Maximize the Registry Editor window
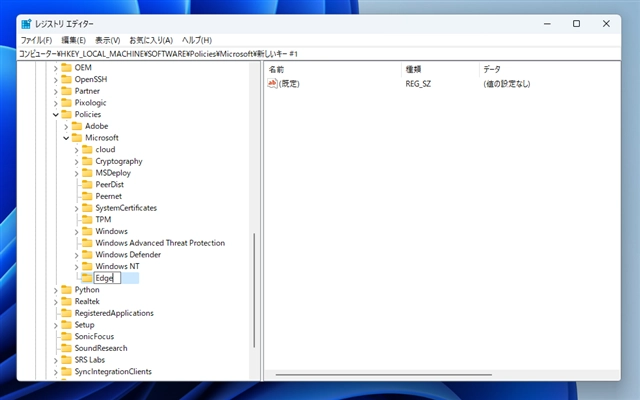 [576, 24]
